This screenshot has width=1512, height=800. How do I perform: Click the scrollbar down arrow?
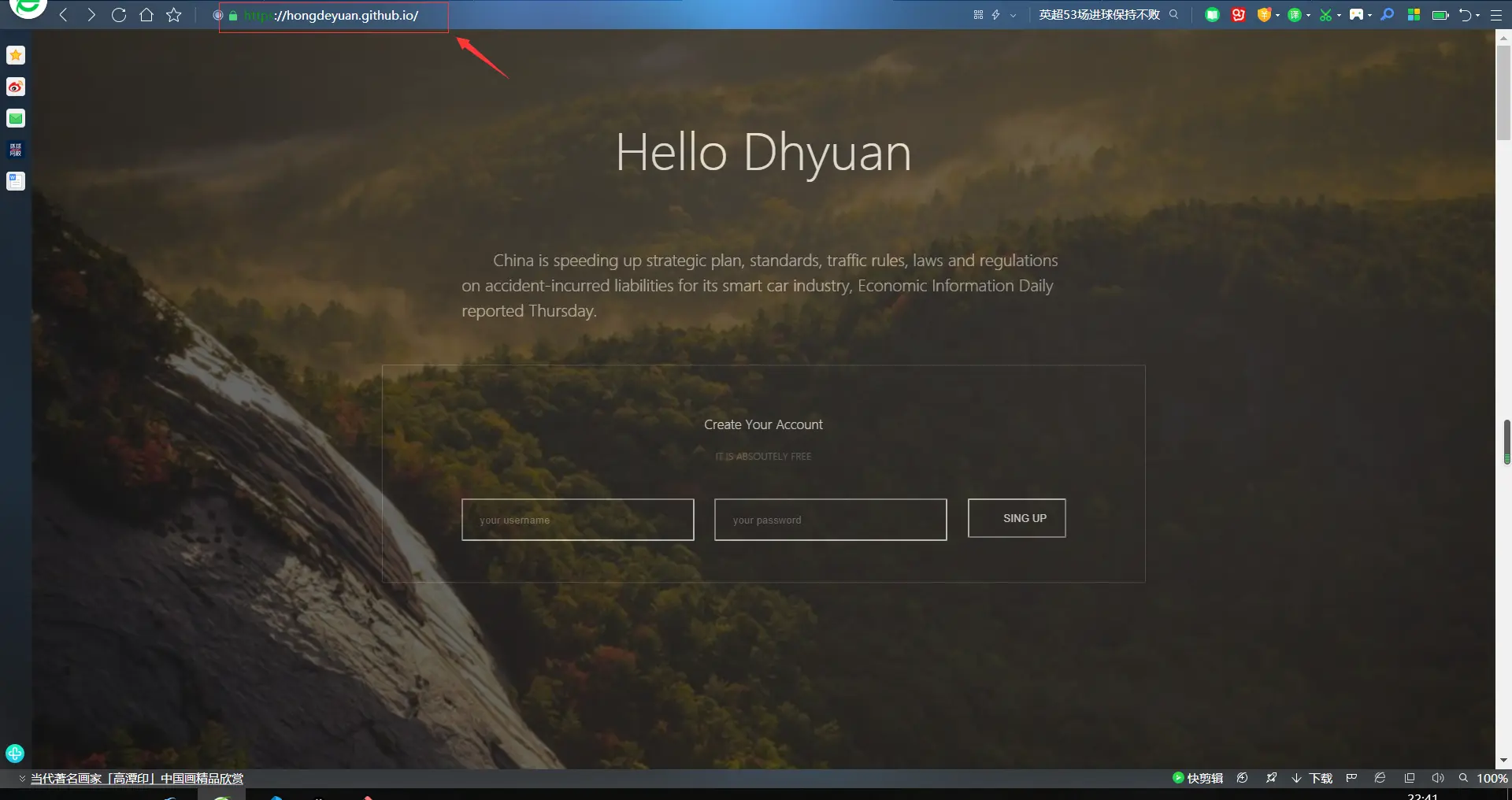1503,761
